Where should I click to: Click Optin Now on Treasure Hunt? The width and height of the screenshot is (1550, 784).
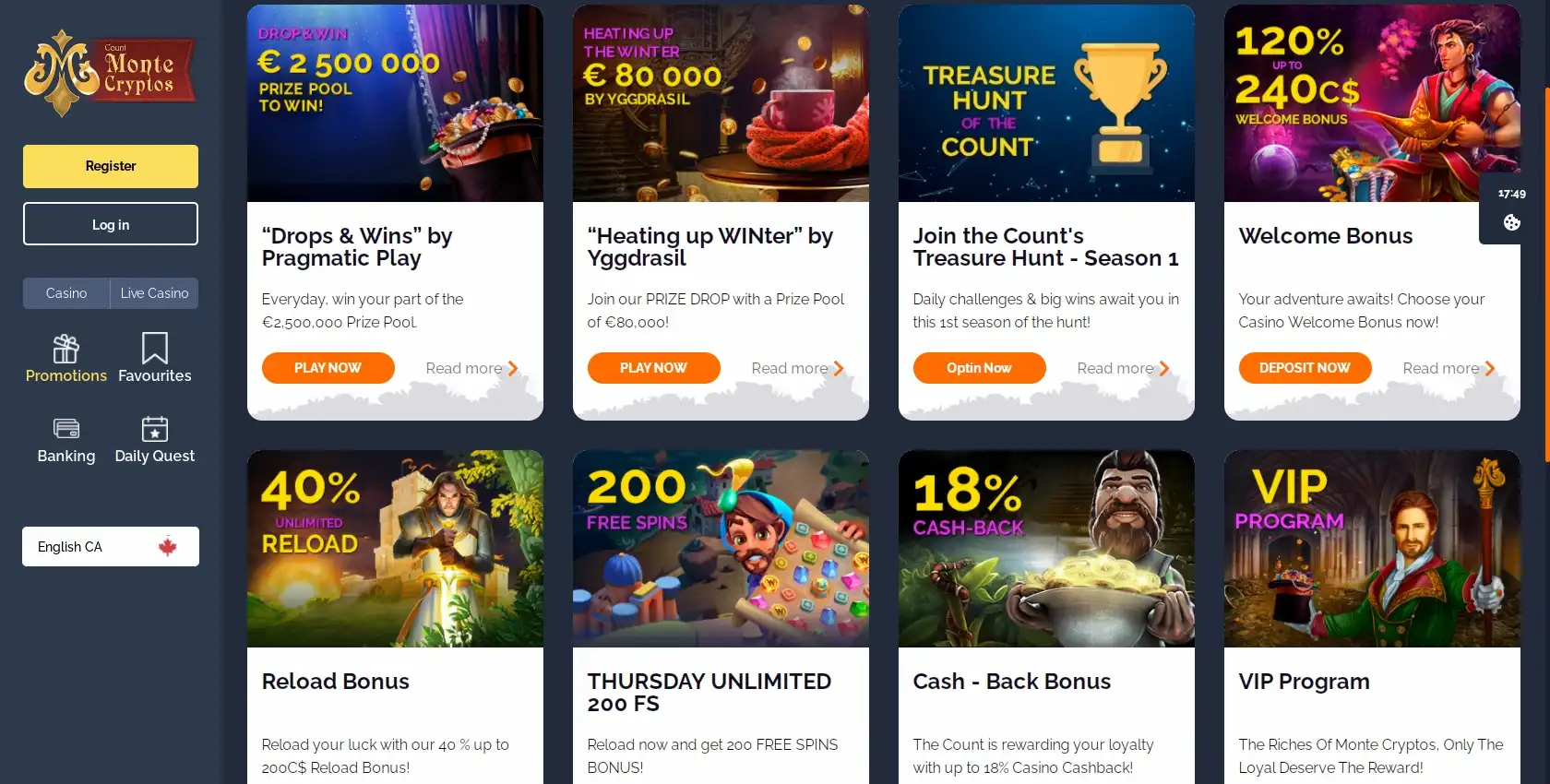[x=979, y=368]
